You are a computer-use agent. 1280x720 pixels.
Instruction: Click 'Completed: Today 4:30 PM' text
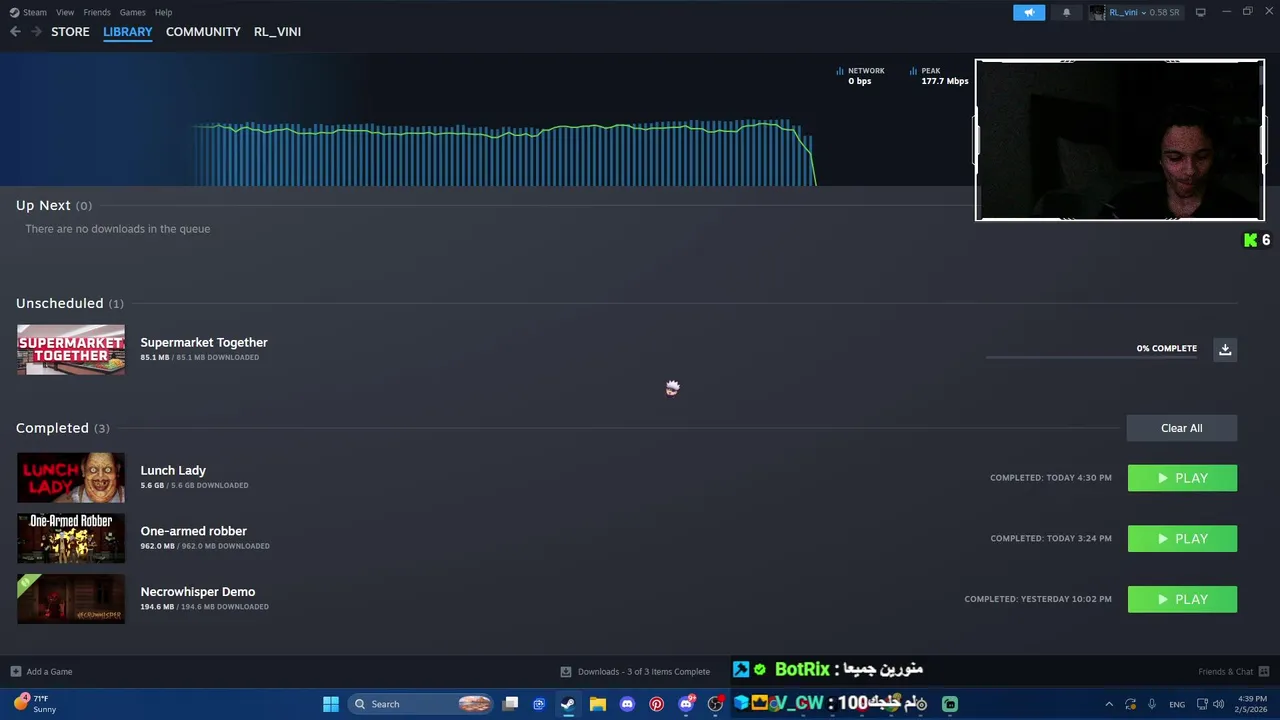point(1051,478)
